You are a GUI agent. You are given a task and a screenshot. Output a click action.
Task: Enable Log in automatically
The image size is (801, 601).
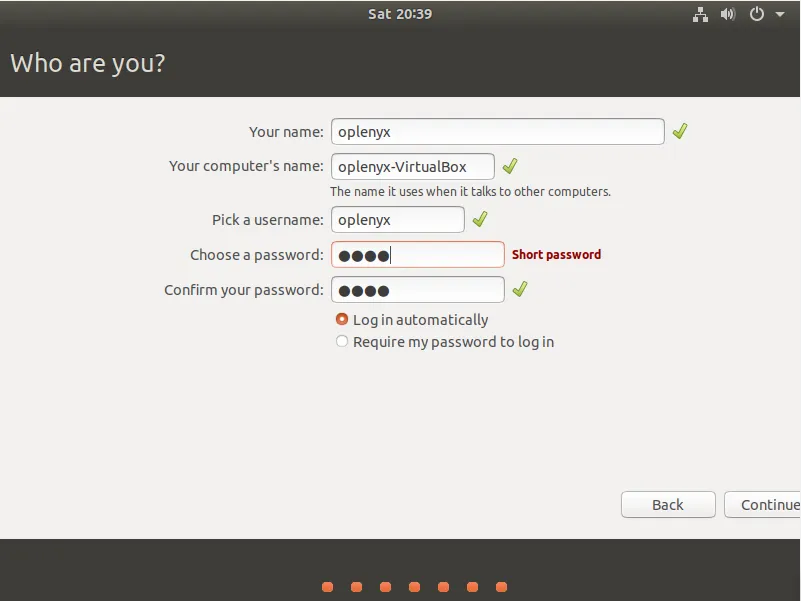tap(342, 320)
